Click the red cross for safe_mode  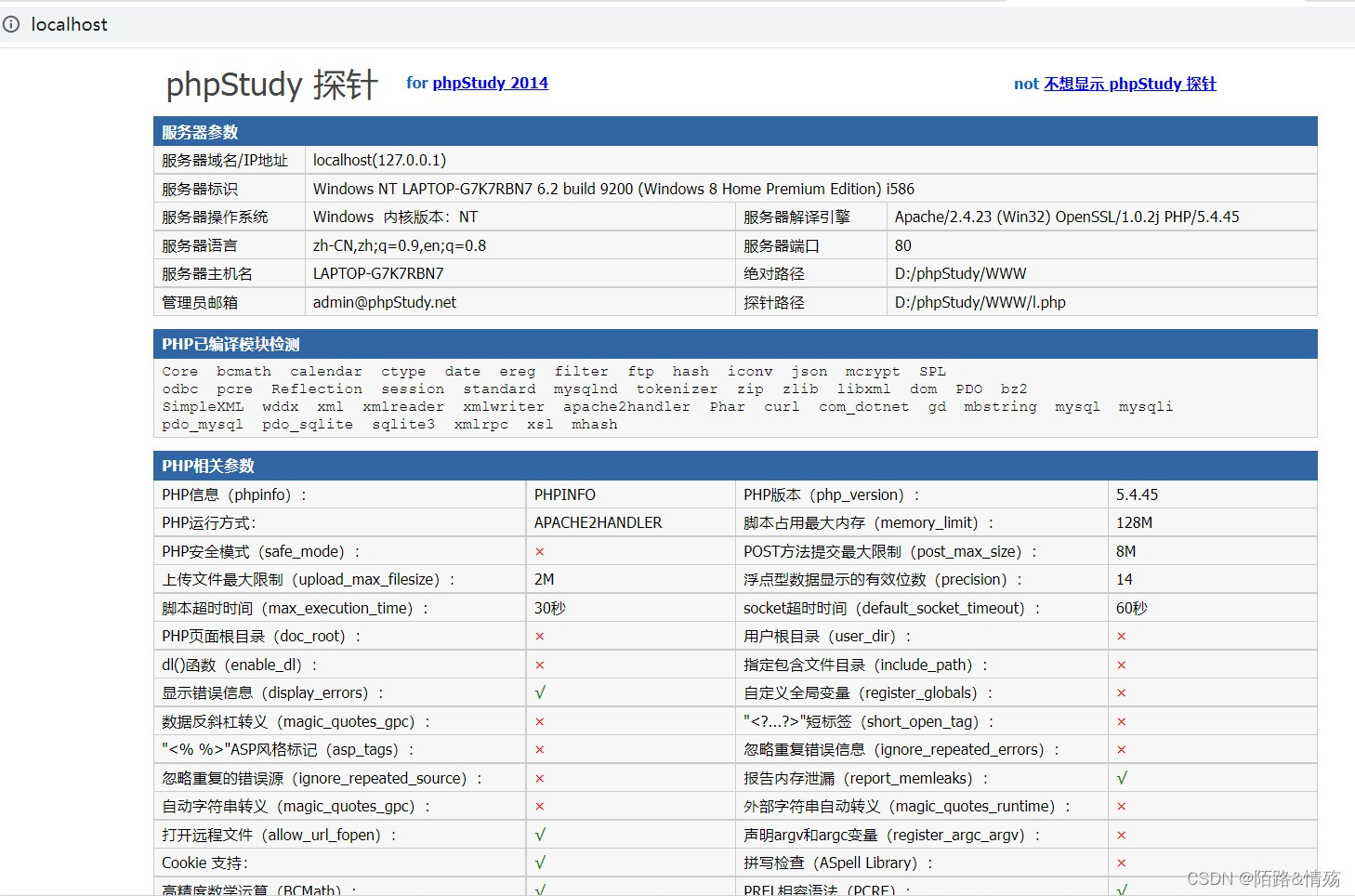(x=540, y=552)
